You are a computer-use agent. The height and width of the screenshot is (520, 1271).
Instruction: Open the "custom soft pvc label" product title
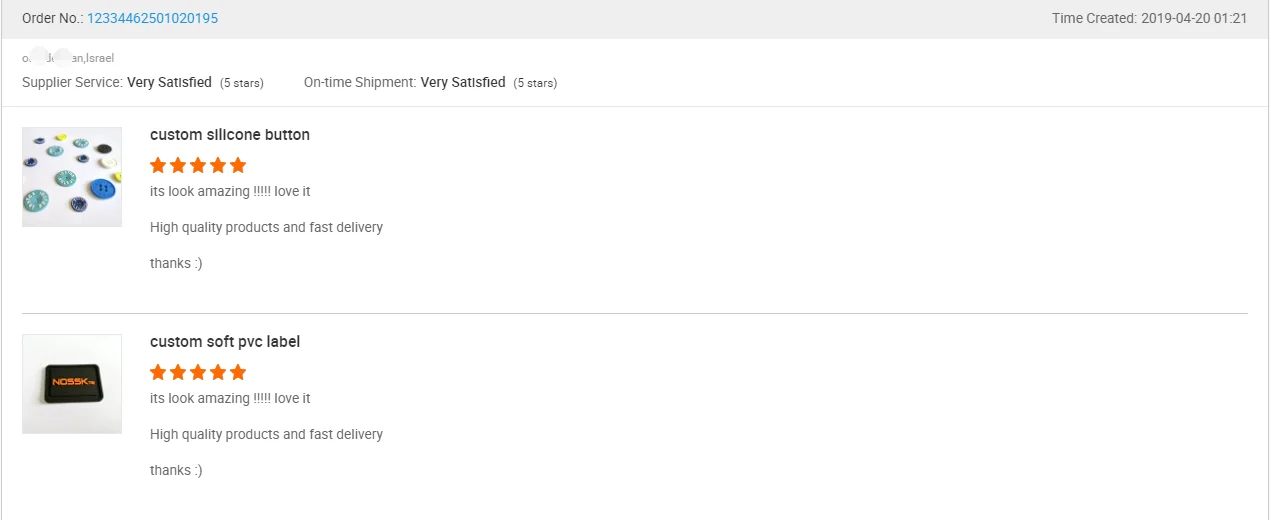(x=225, y=342)
